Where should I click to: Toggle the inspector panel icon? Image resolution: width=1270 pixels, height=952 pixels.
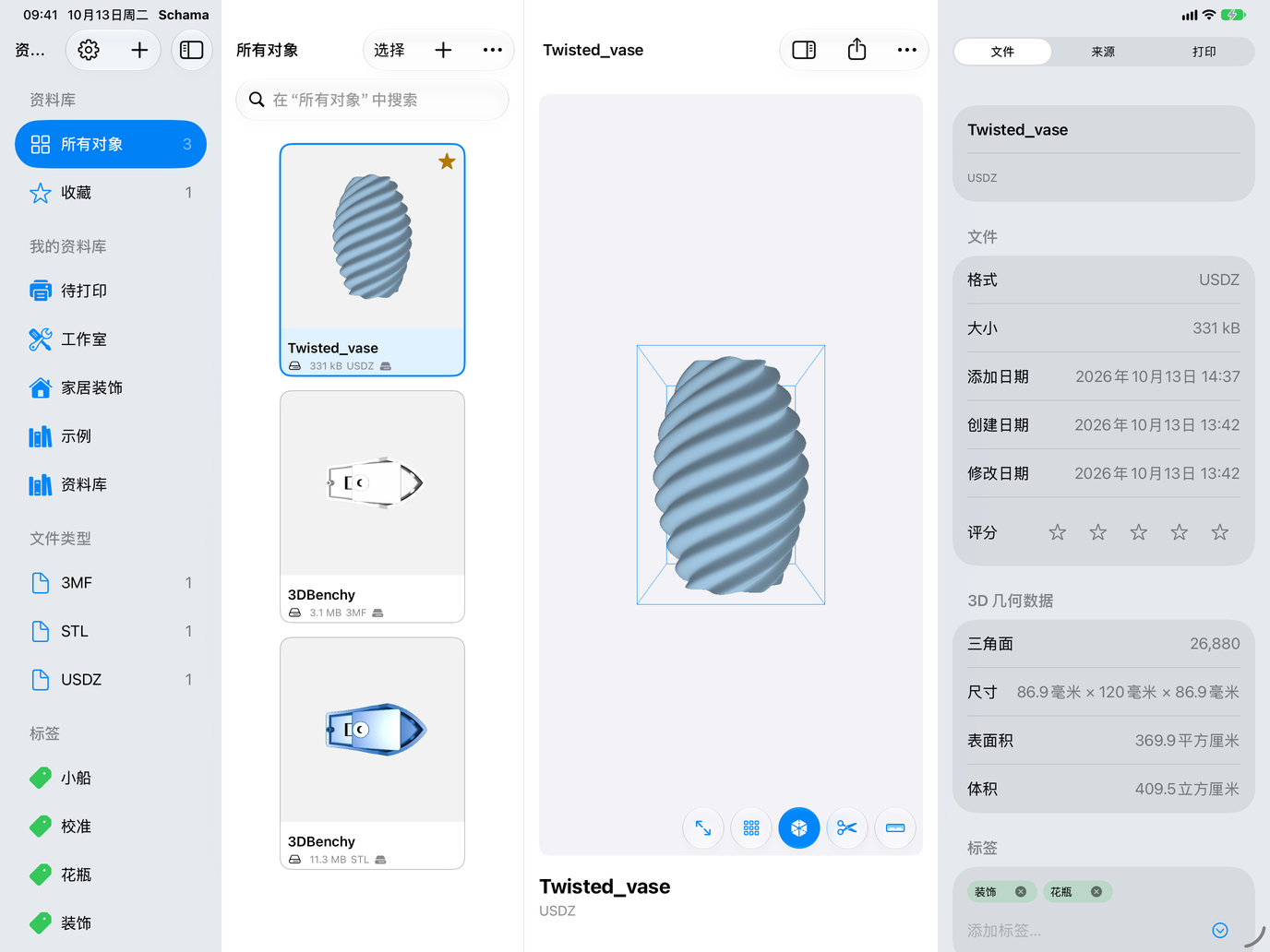(x=804, y=50)
